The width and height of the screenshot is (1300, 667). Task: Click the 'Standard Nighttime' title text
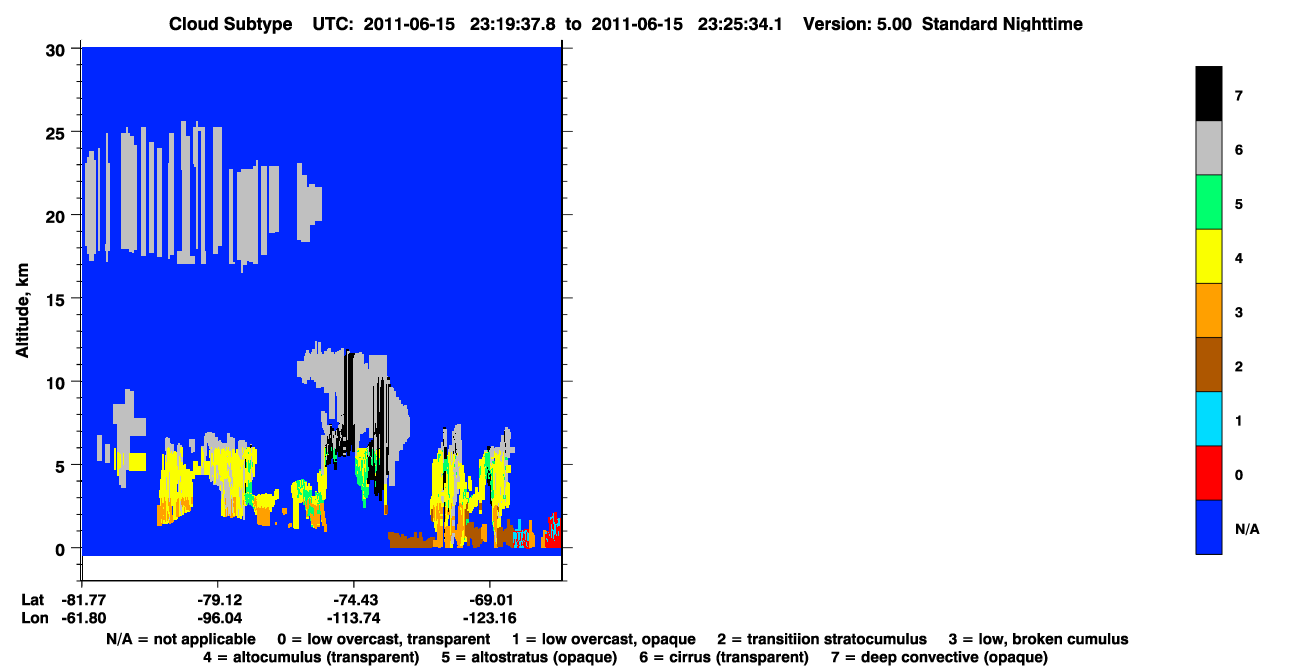tap(1004, 23)
